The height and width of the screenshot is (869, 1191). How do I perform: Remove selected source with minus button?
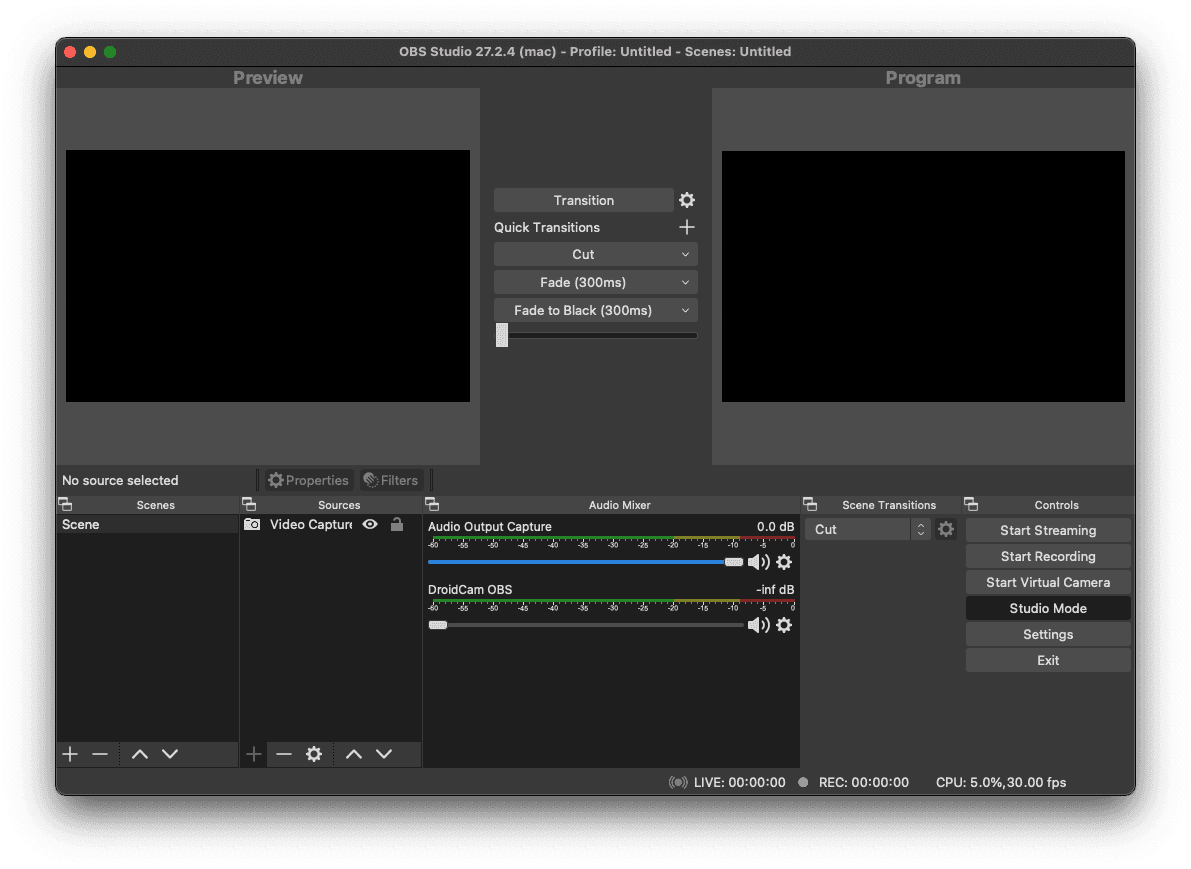(284, 754)
